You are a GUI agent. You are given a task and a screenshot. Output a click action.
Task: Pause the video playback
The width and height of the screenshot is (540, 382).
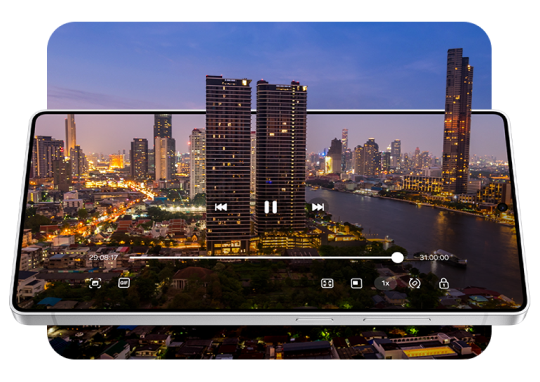point(270,207)
